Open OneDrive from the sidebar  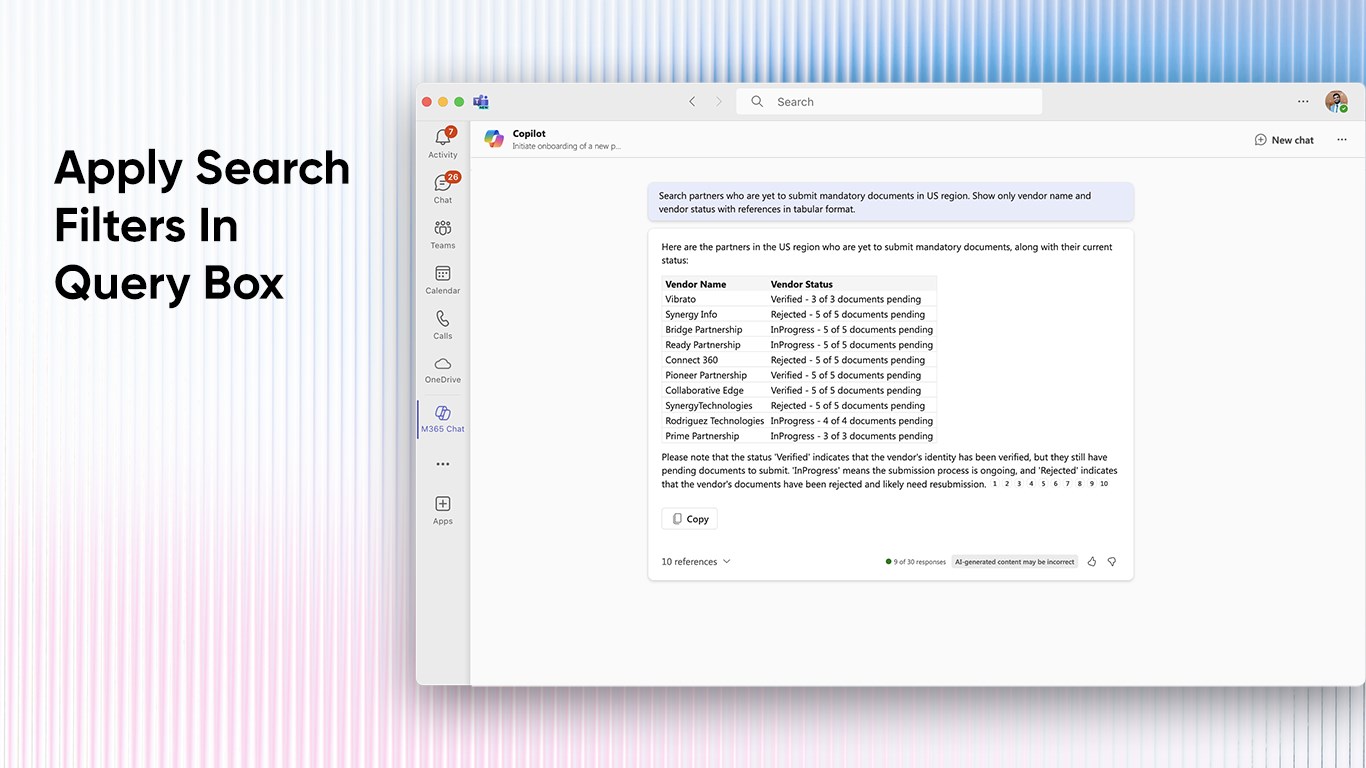(x=443, y=370)
